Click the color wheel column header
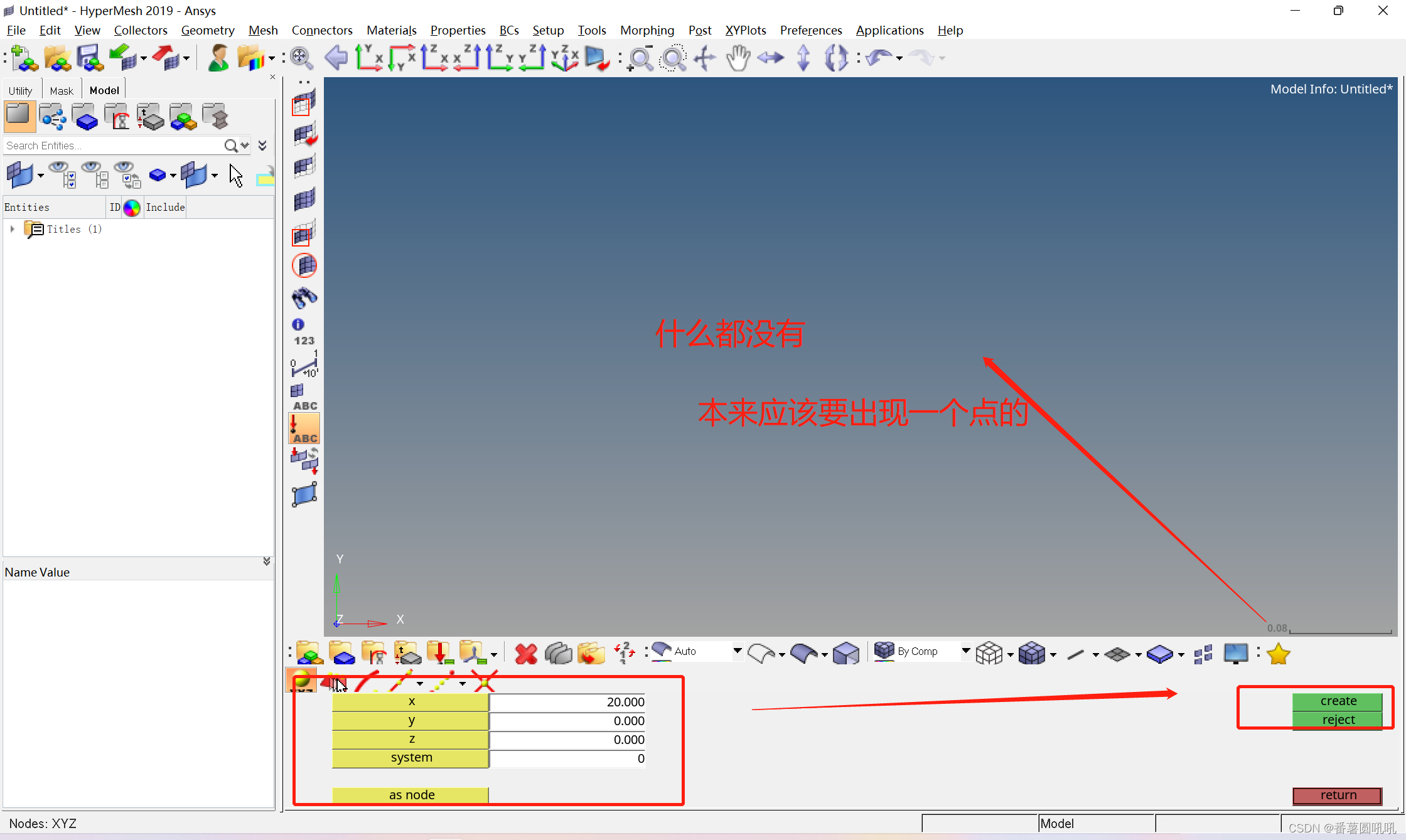 pyautogui.click(x=132, y=207)
